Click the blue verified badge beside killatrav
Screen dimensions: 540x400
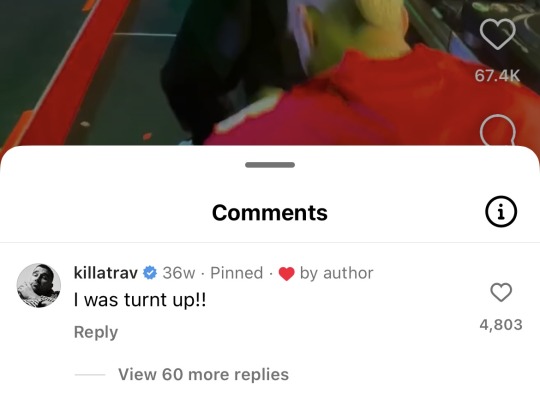click(x=150, y=273)
